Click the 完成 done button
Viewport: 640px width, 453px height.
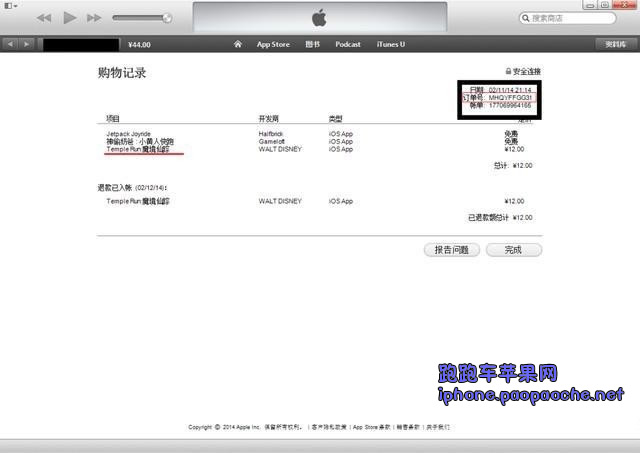point(514,250)
